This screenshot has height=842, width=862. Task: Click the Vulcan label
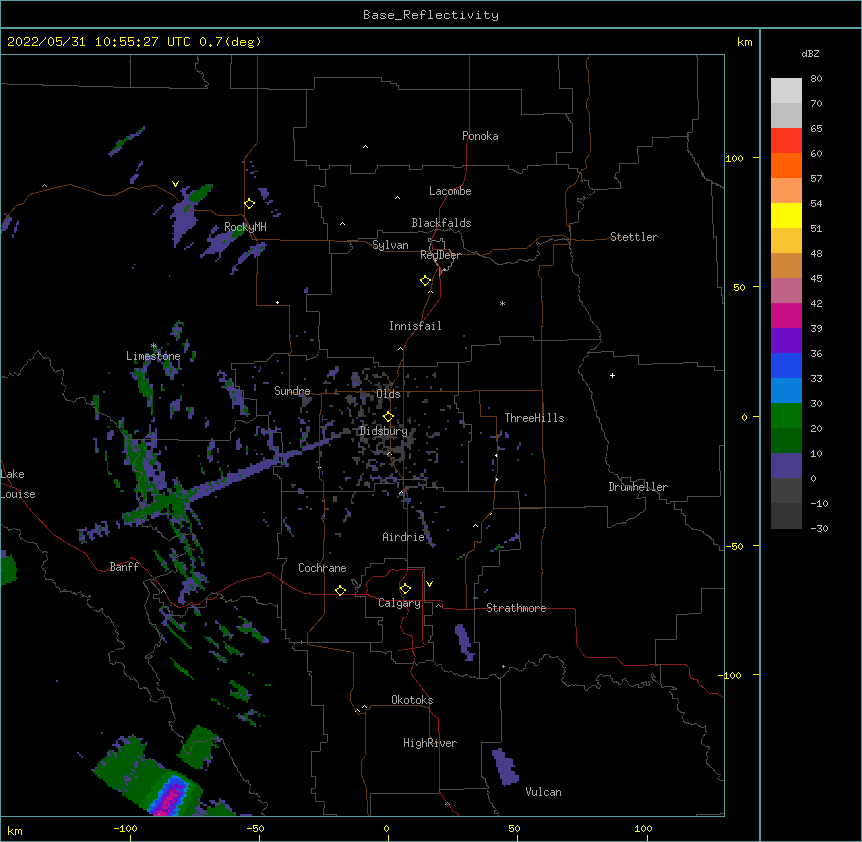coord(543,792)
